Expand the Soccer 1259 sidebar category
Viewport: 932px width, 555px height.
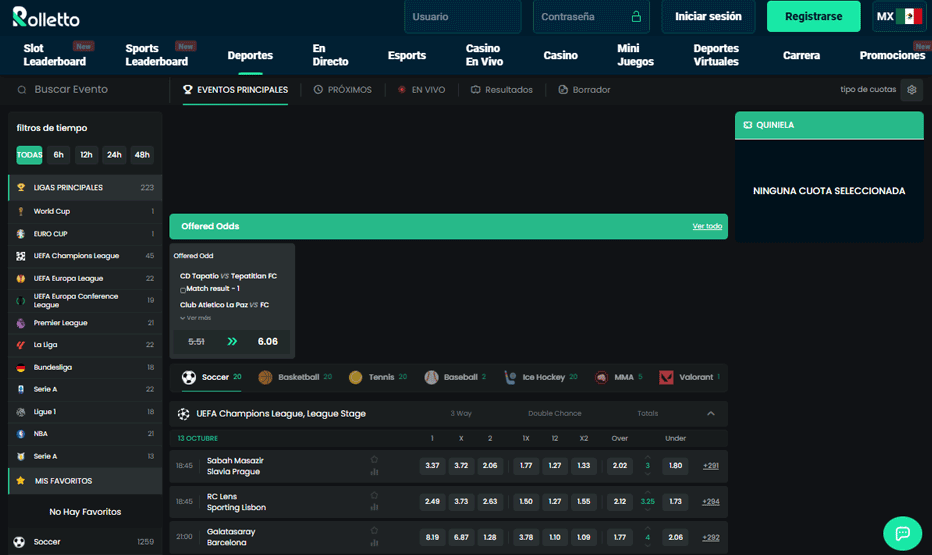click(86, 542)
